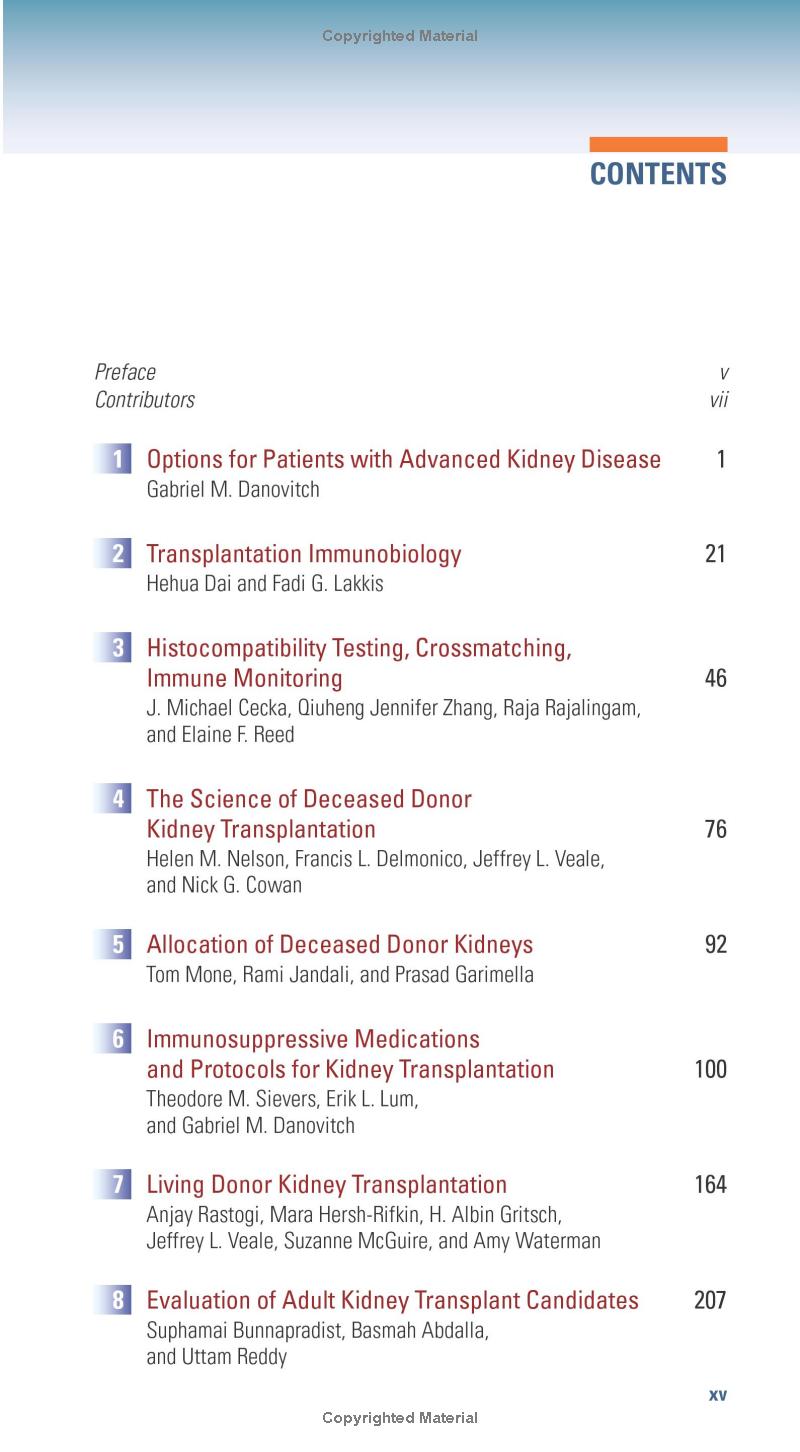Click the chapter 6 number badge
800x1452 pixels.
(117, 1039)
